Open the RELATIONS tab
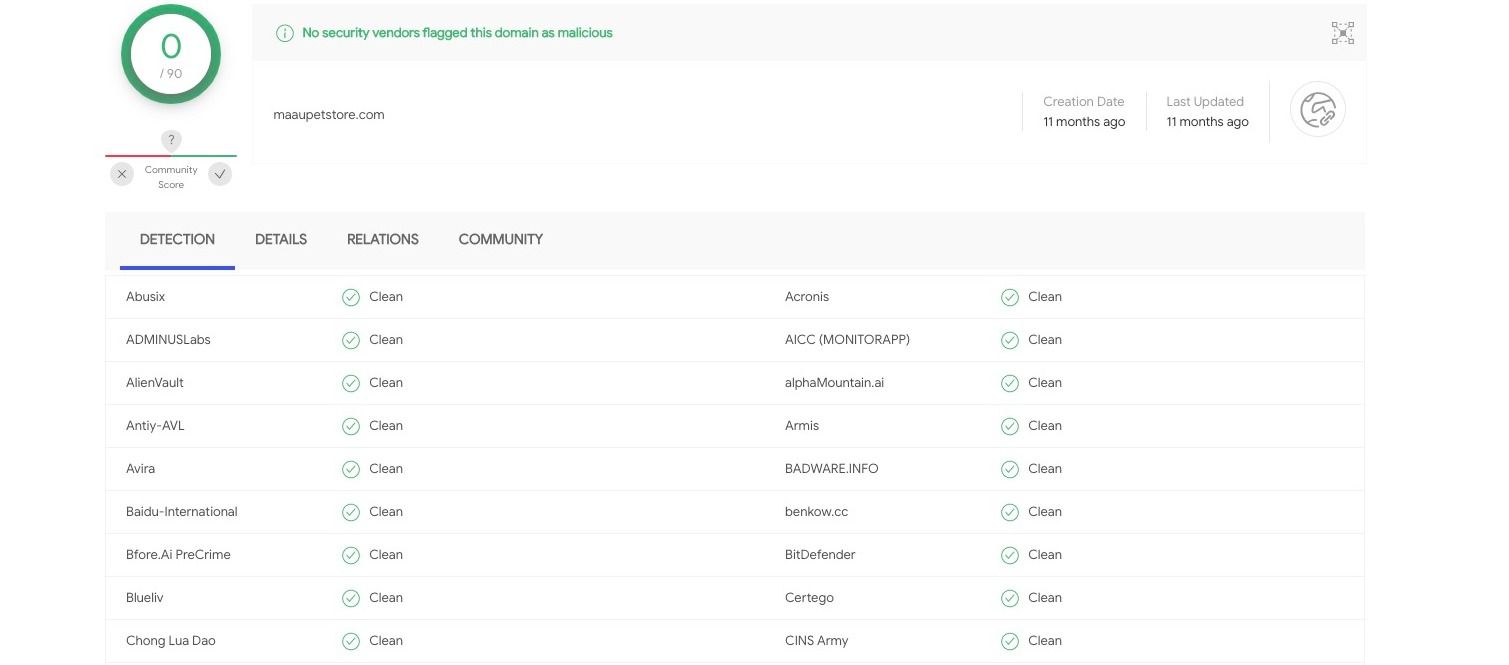This screenshot has height=665, width=1509. click(x=383, y=239)
